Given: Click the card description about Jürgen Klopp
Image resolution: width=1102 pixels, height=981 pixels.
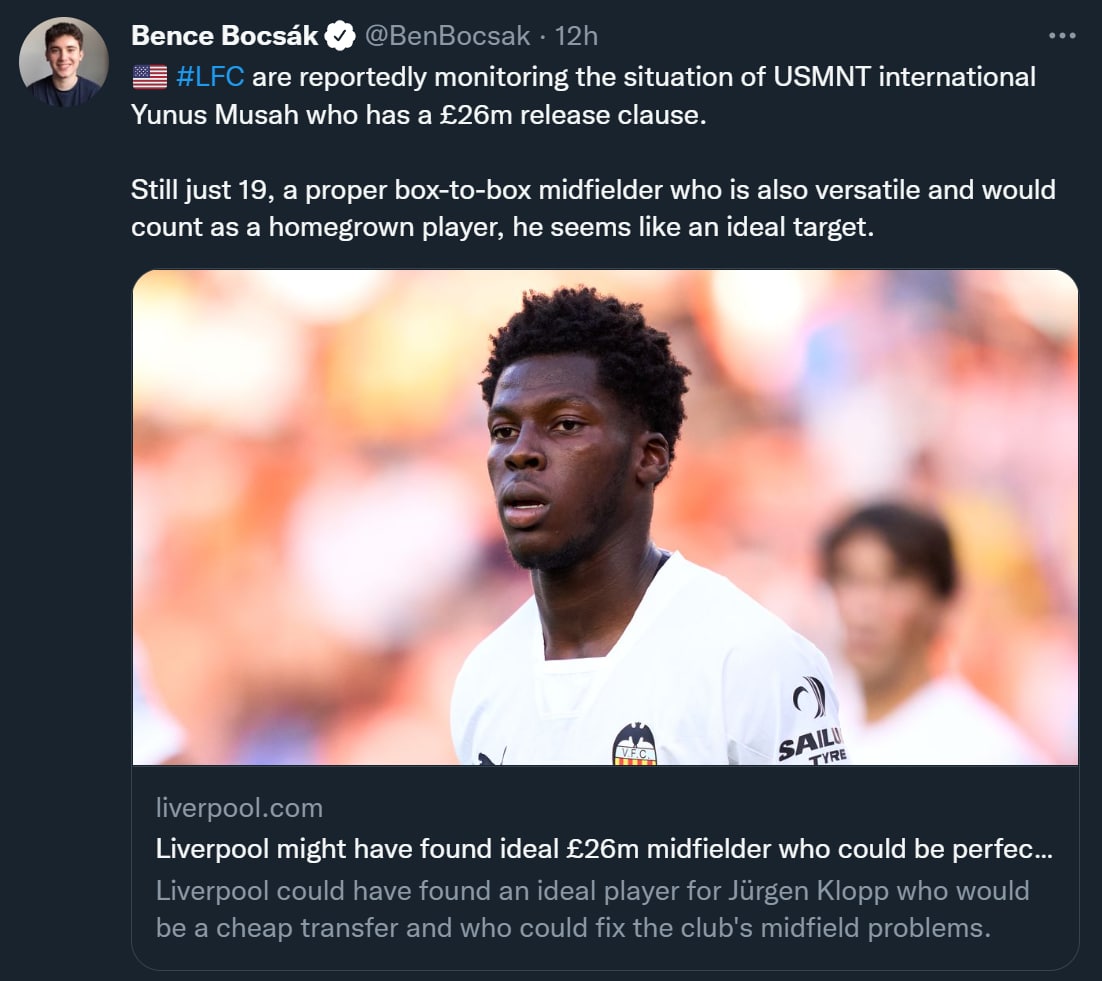Looking at the screenshot, I should [x=592, y=908].
